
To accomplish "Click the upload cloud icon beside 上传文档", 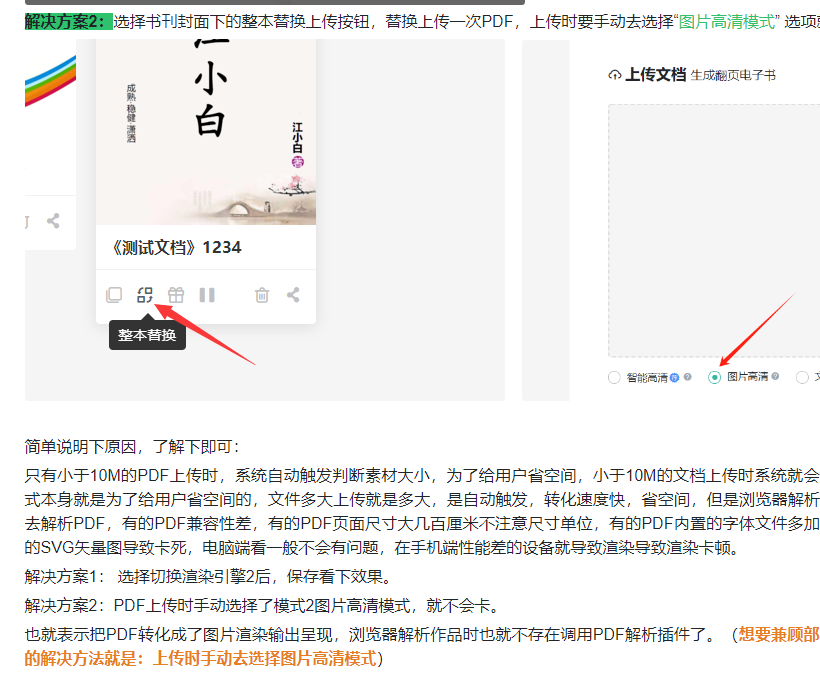I will pos(614,76).
